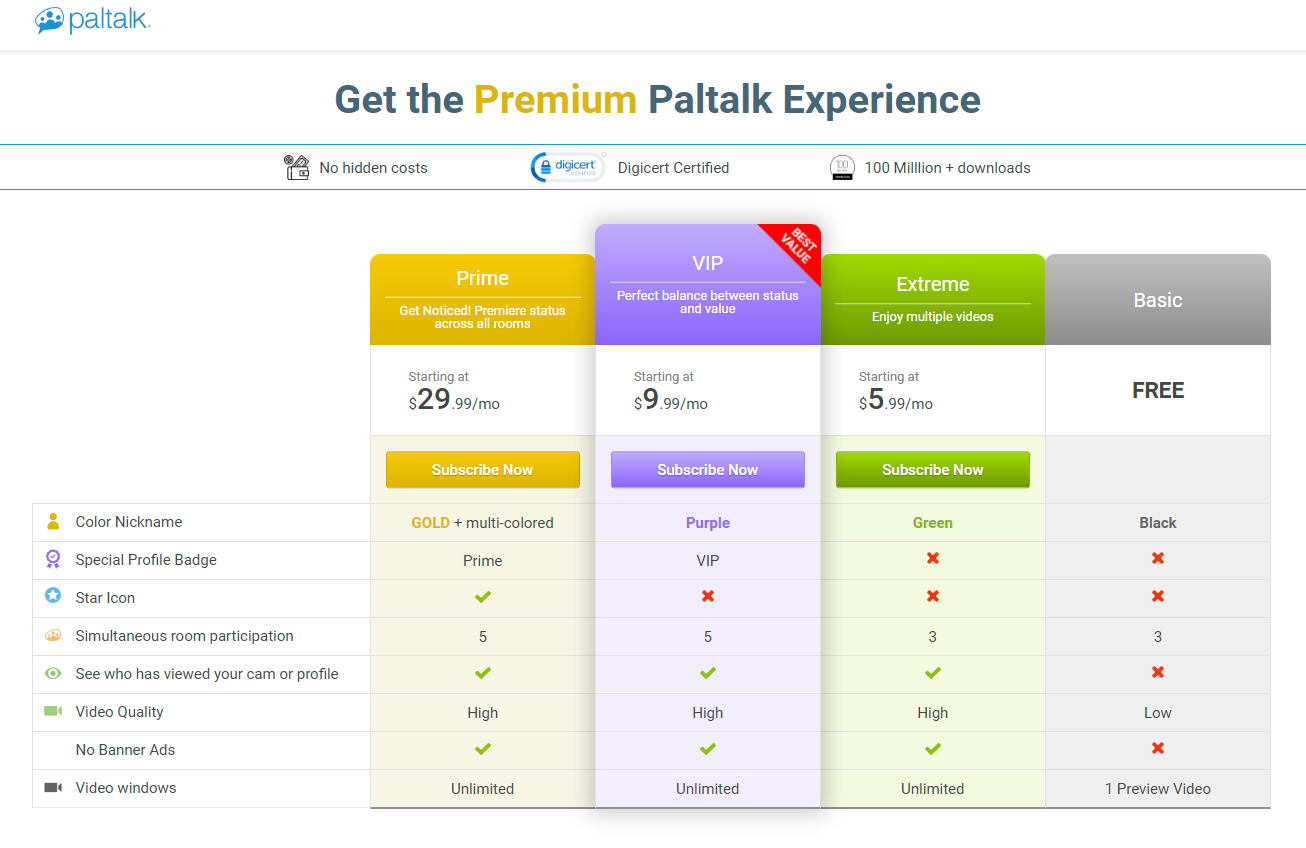Screen dimensions: 1306x848
Task: Select the purple VIP plan header
Action: 708,284
